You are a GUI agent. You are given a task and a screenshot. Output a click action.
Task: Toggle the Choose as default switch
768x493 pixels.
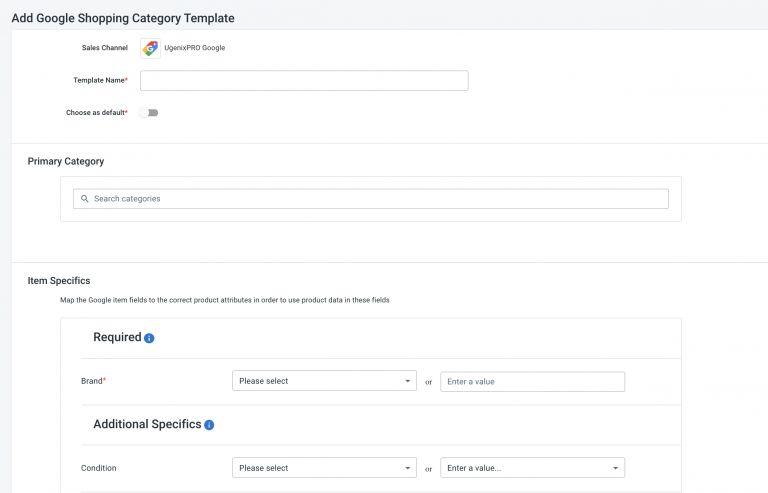tap(149, 113)
